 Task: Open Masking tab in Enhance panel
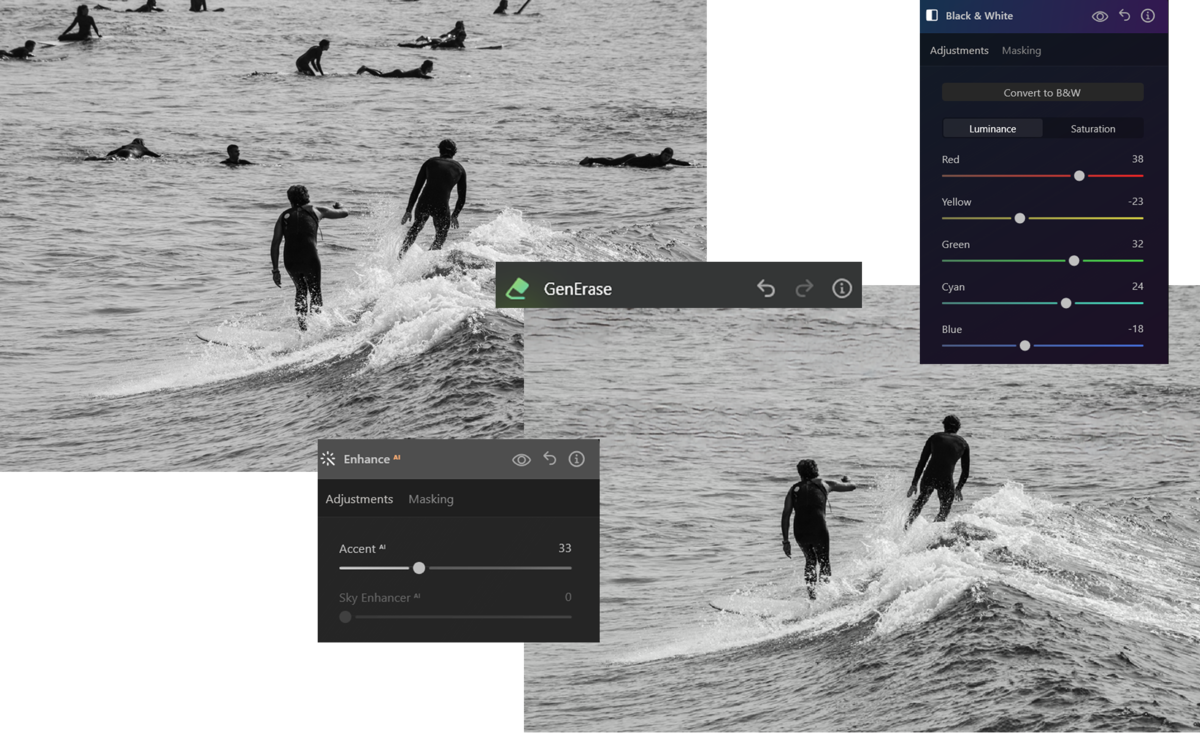(431, 499)
